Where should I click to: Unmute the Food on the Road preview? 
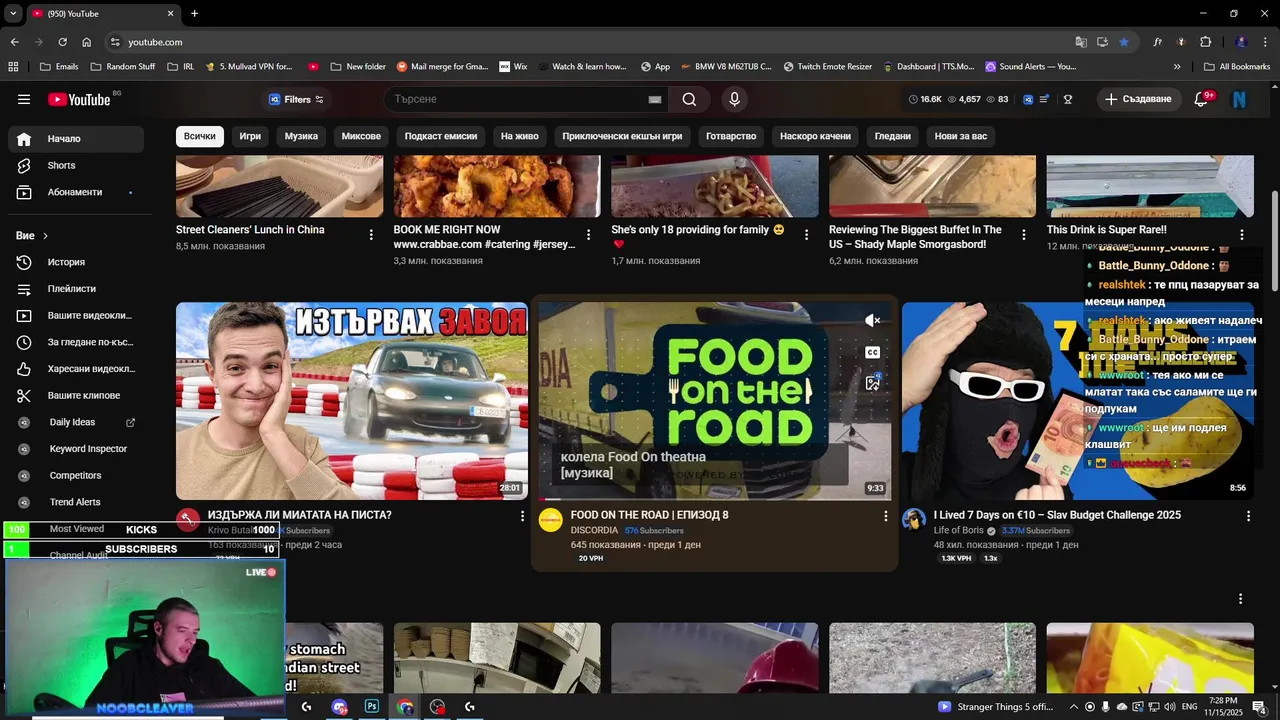coord(873,321)
